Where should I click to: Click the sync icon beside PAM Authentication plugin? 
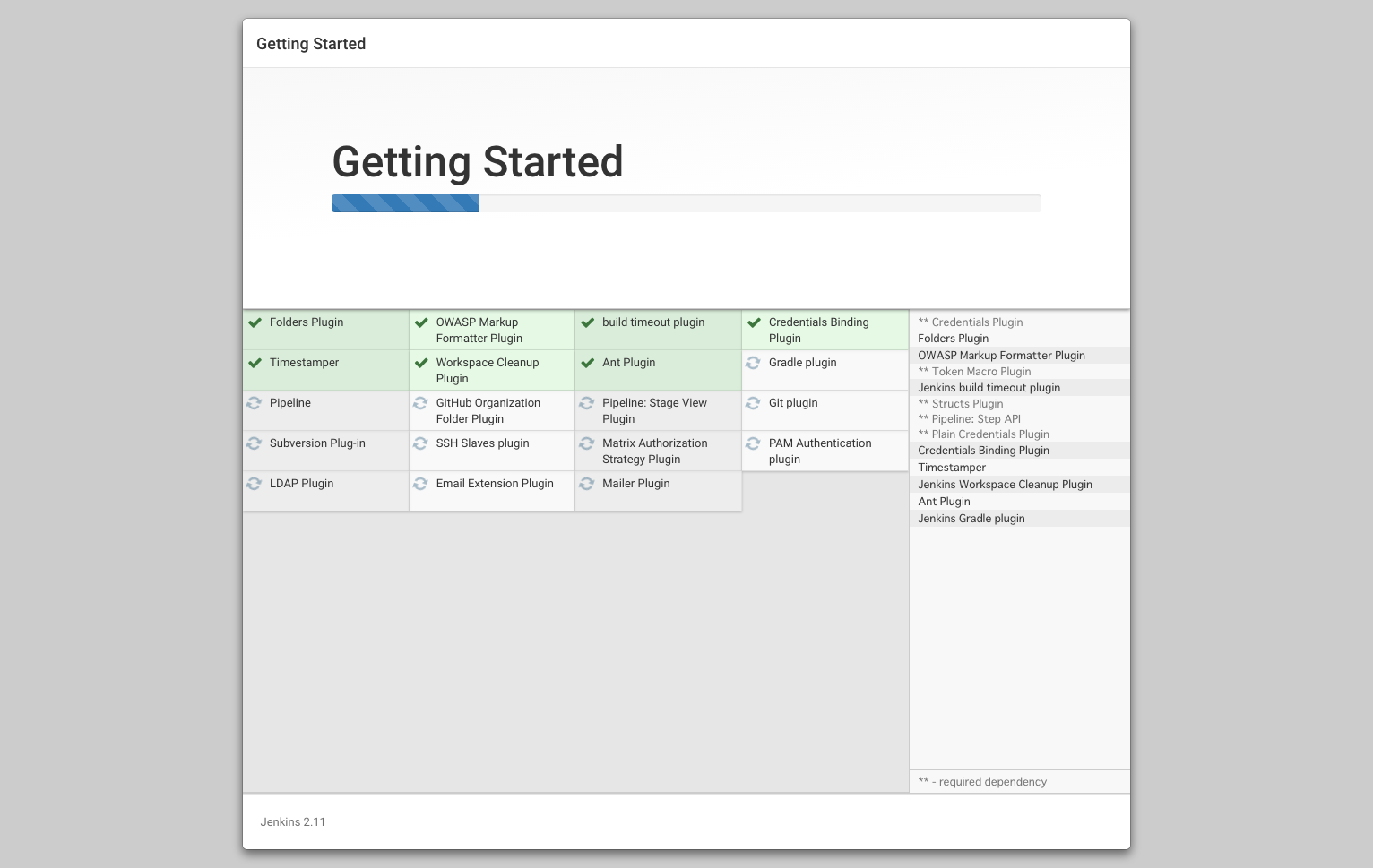click(754, 443)
